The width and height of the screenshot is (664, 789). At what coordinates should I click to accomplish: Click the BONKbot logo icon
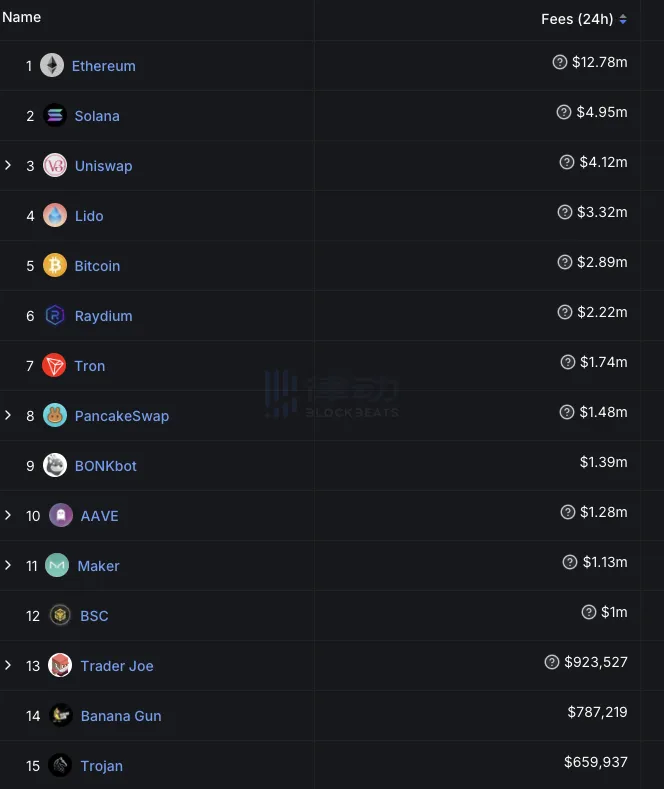(x=55, y=466)
